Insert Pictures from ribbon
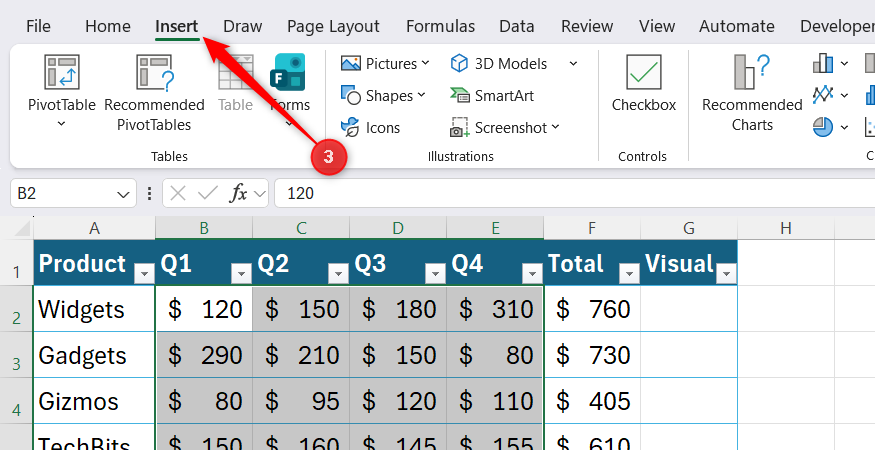This screenshot has height=450, width=875. click(385, 64)
